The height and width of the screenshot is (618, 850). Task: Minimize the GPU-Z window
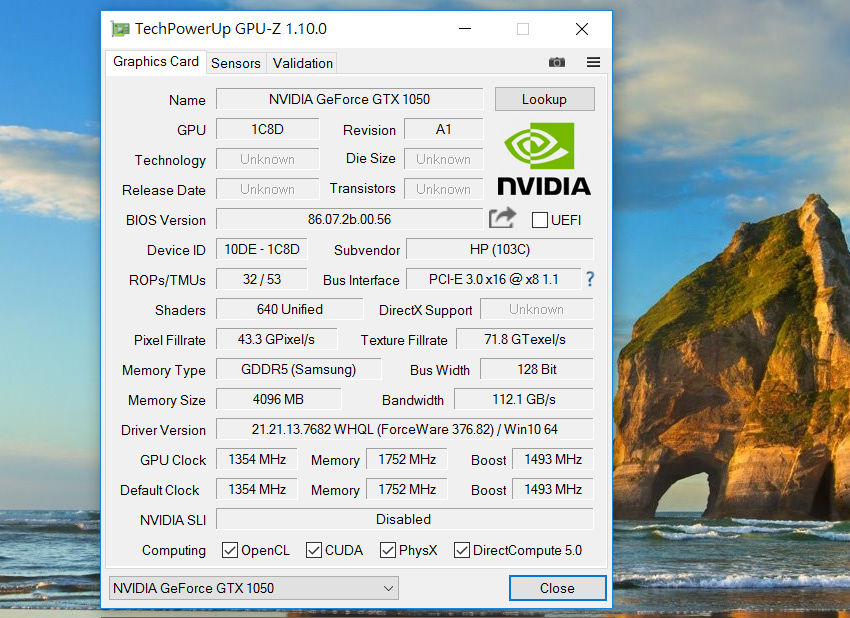tap(465, 29)
